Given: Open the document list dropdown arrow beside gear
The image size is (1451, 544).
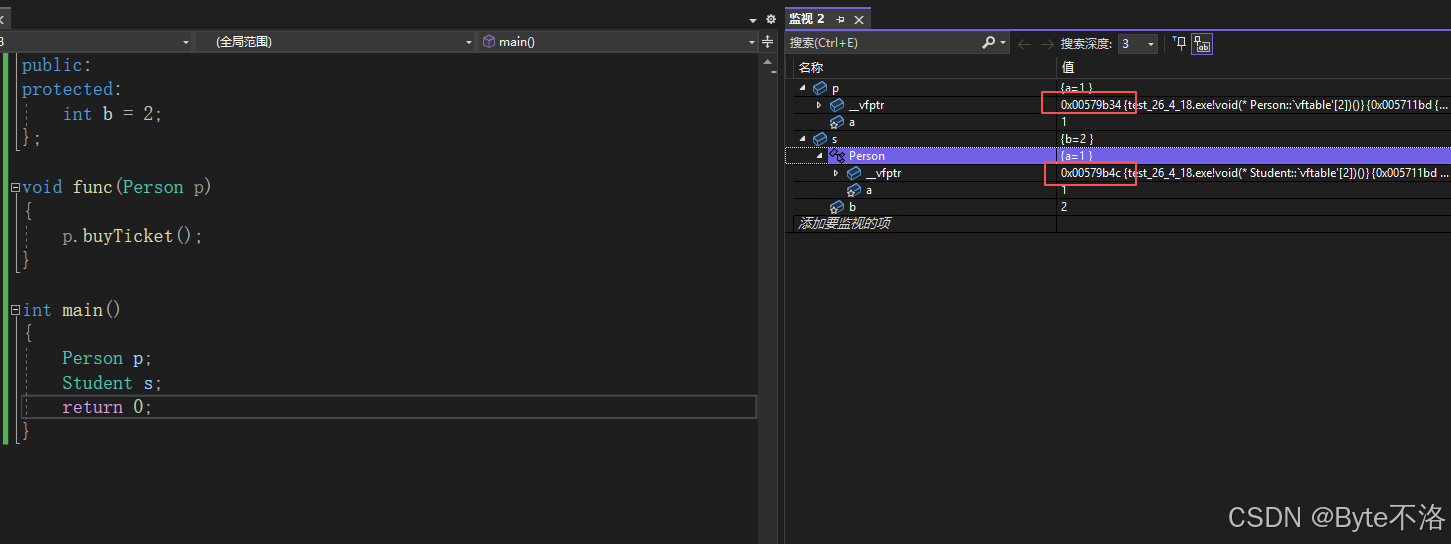Looking at the screenshot, I should point(753,19).
